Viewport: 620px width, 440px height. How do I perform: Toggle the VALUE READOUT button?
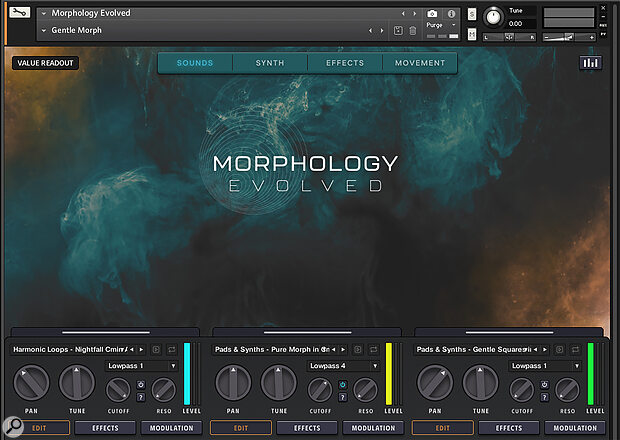point(45,63)
